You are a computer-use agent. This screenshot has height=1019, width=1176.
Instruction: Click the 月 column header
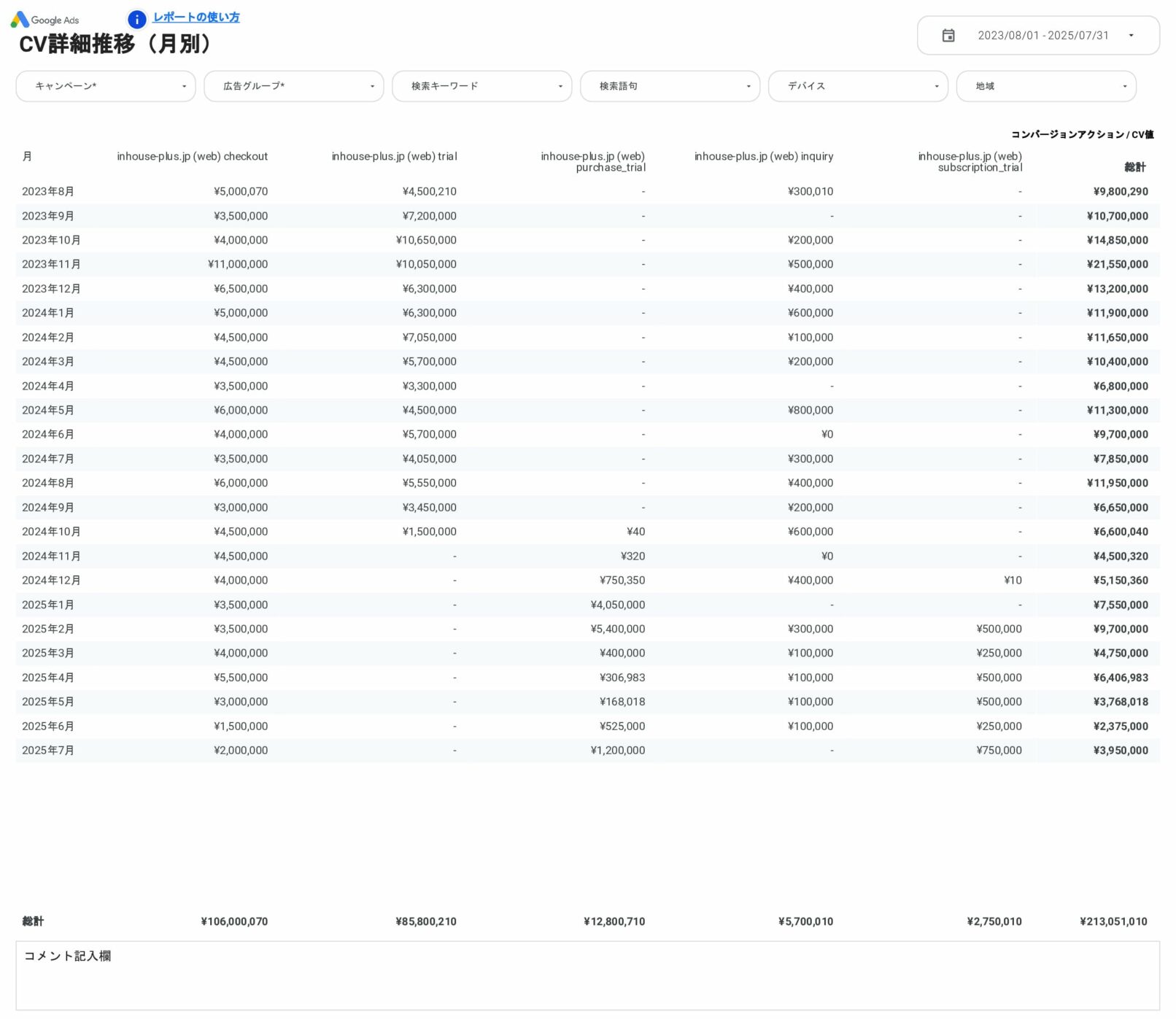click(x=27, y=157)
